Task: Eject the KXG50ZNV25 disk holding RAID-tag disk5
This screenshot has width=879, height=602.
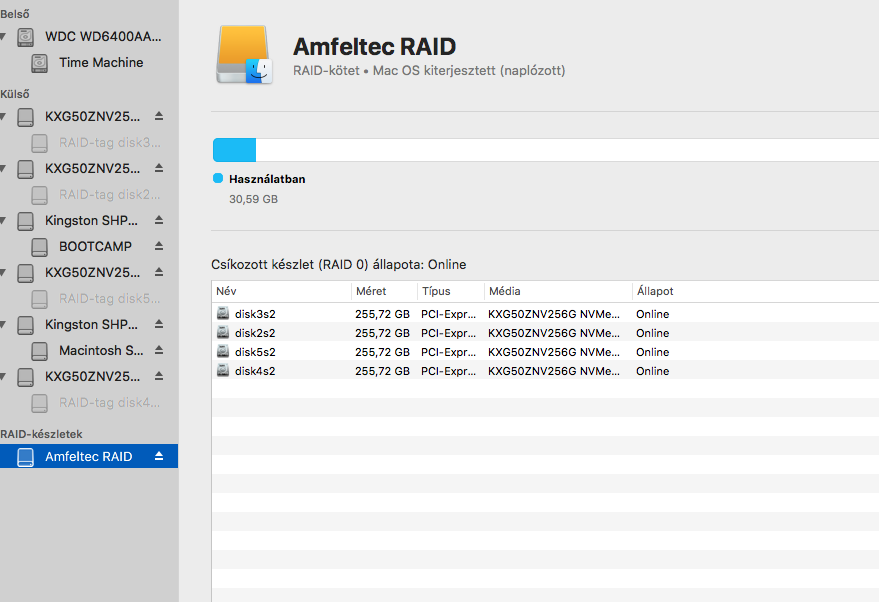Action: click(159, 272)
